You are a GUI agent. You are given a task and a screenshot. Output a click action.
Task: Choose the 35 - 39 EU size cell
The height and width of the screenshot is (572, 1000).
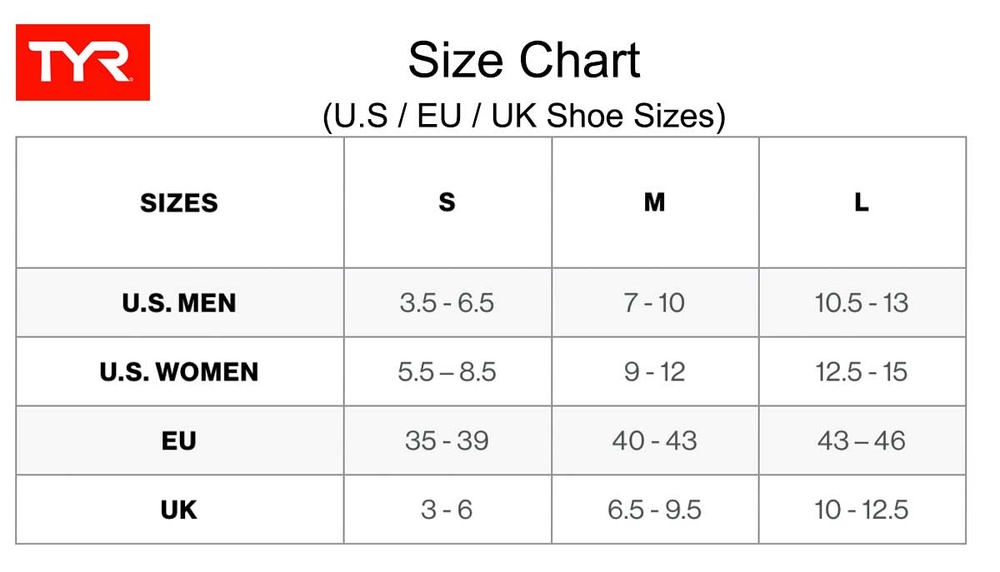pyautogui.click(x=447, y=441)
